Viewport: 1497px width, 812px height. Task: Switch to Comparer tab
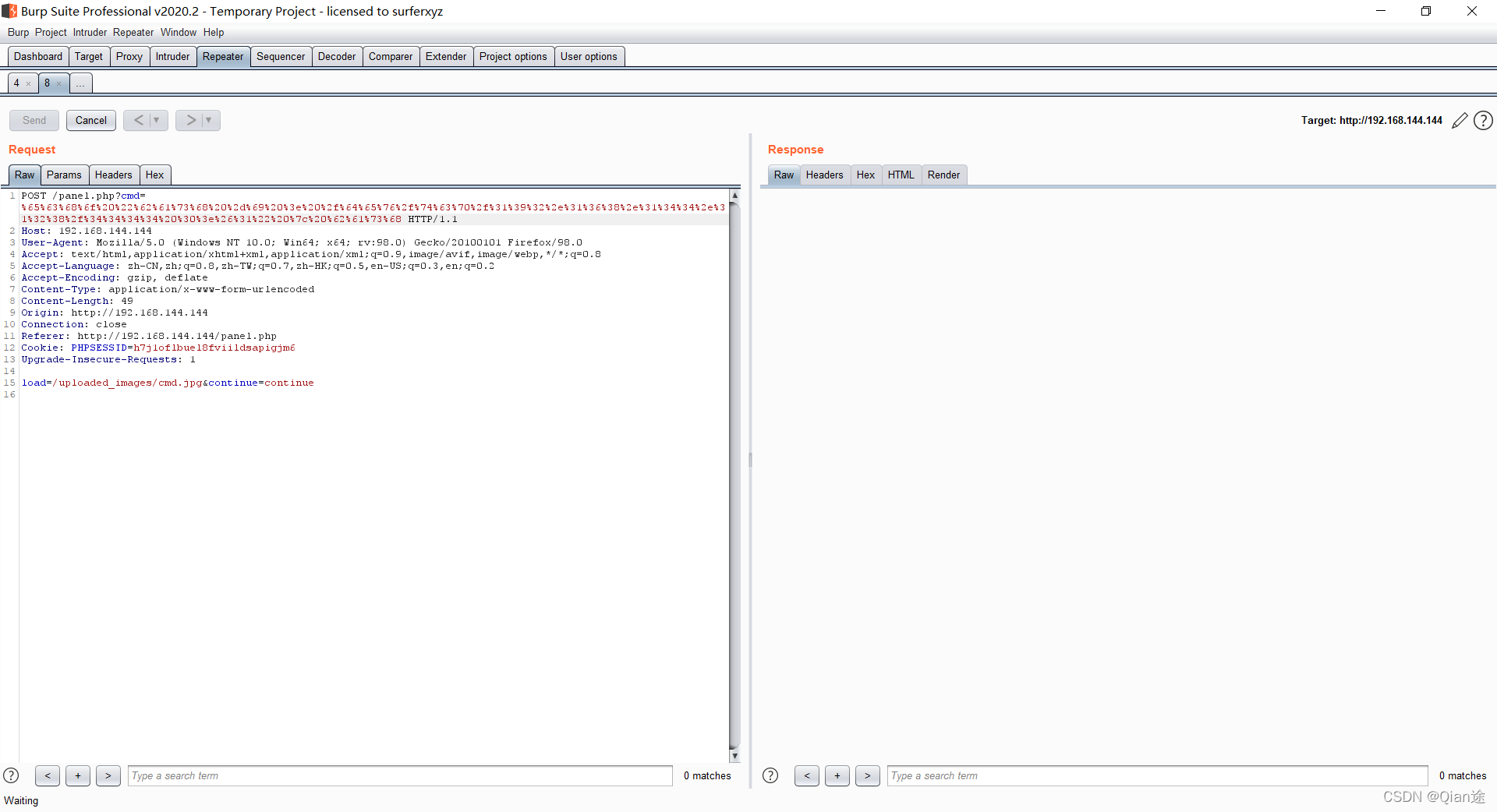[391, 56]
